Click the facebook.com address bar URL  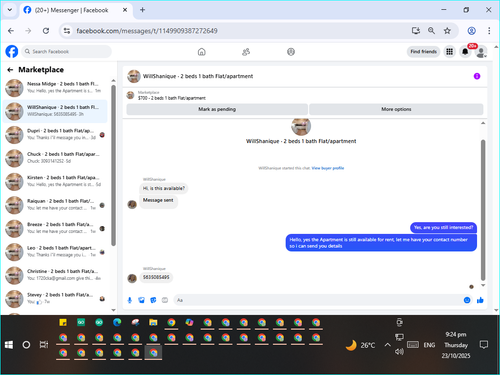(x=147, y=31)
